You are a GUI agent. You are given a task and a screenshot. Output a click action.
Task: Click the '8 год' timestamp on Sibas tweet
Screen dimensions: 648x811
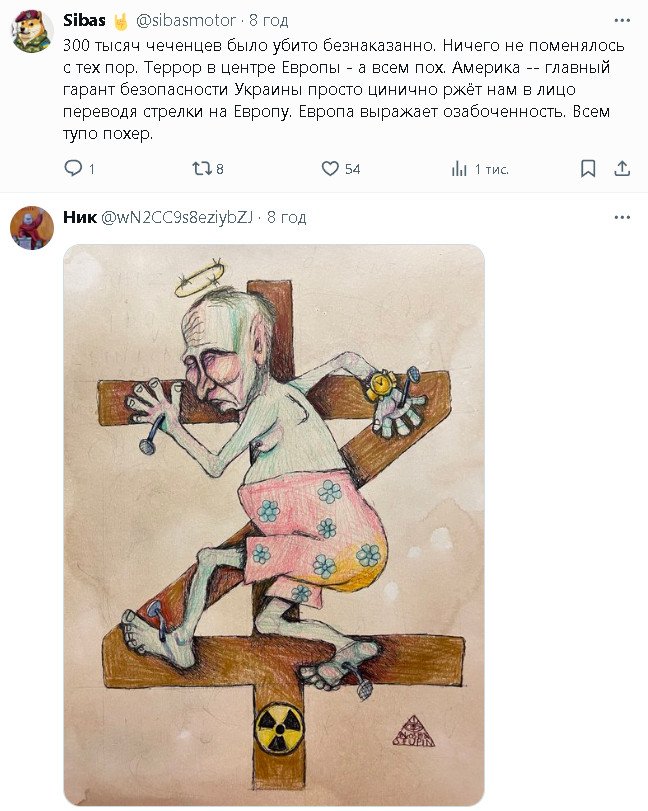269,20
